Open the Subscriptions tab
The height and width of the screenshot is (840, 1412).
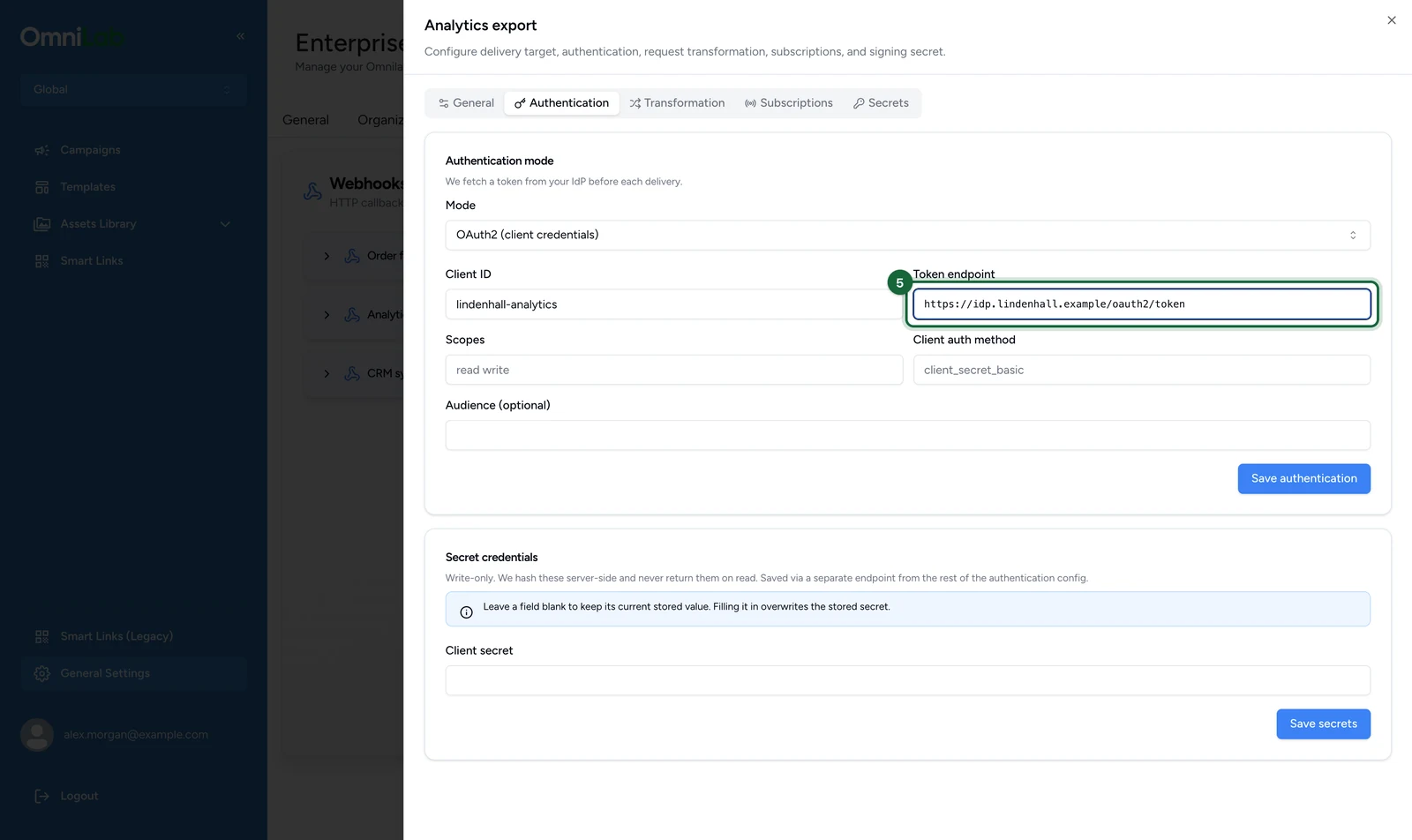(x=789, y=103)
